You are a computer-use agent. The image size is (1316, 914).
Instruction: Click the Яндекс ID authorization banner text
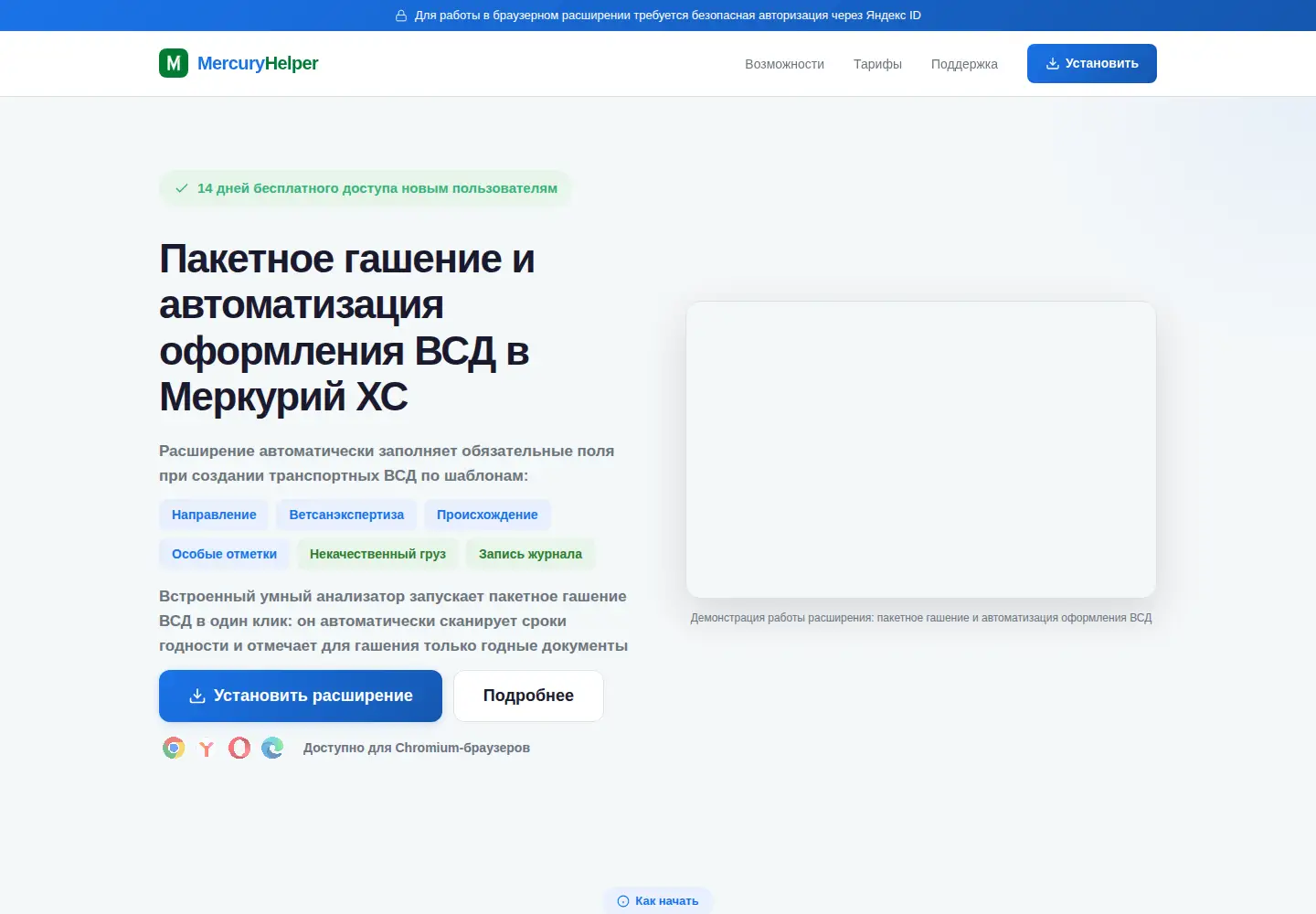pos(667,16)
